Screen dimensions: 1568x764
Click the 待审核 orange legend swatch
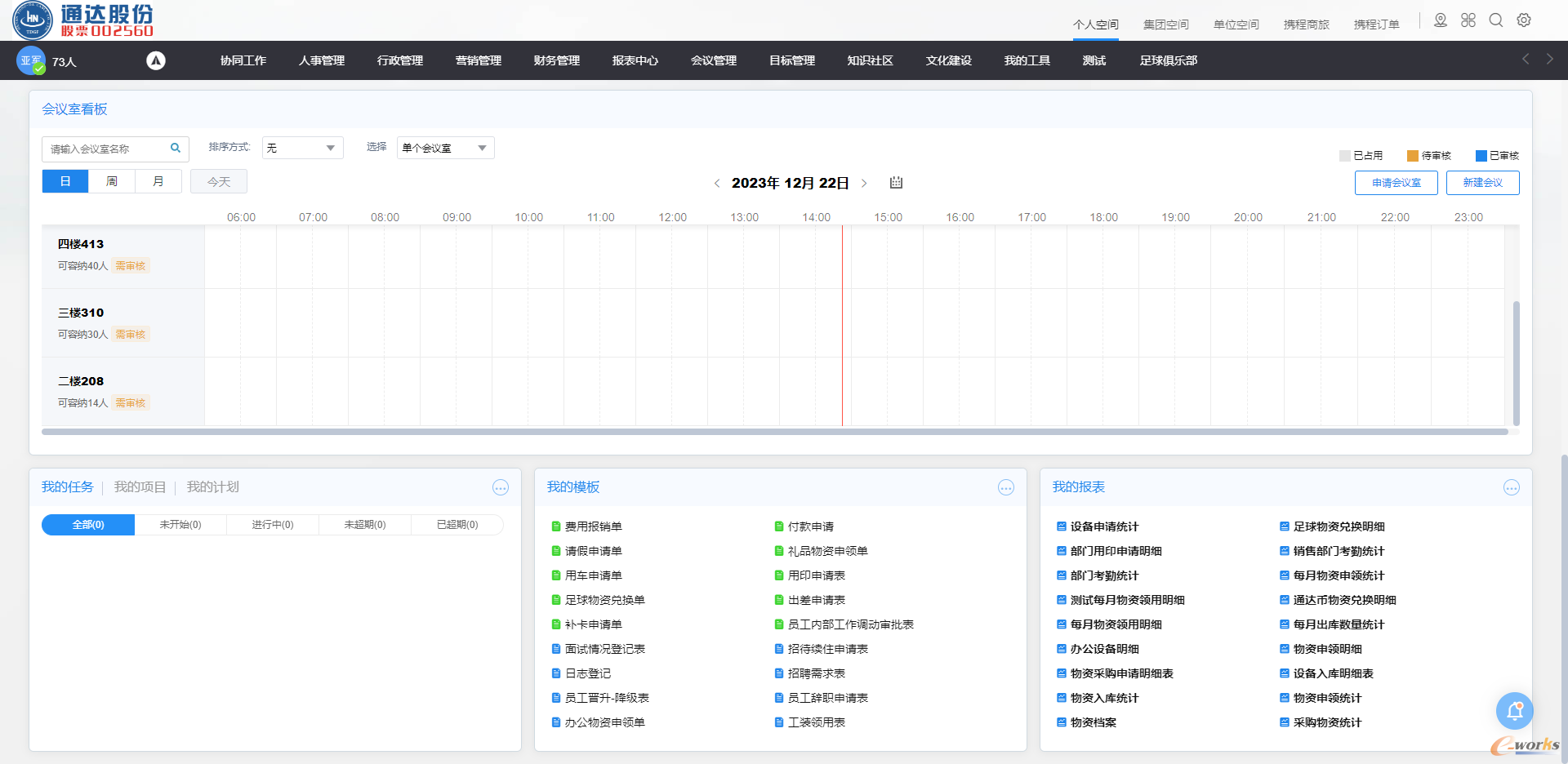coord(1413,156)
